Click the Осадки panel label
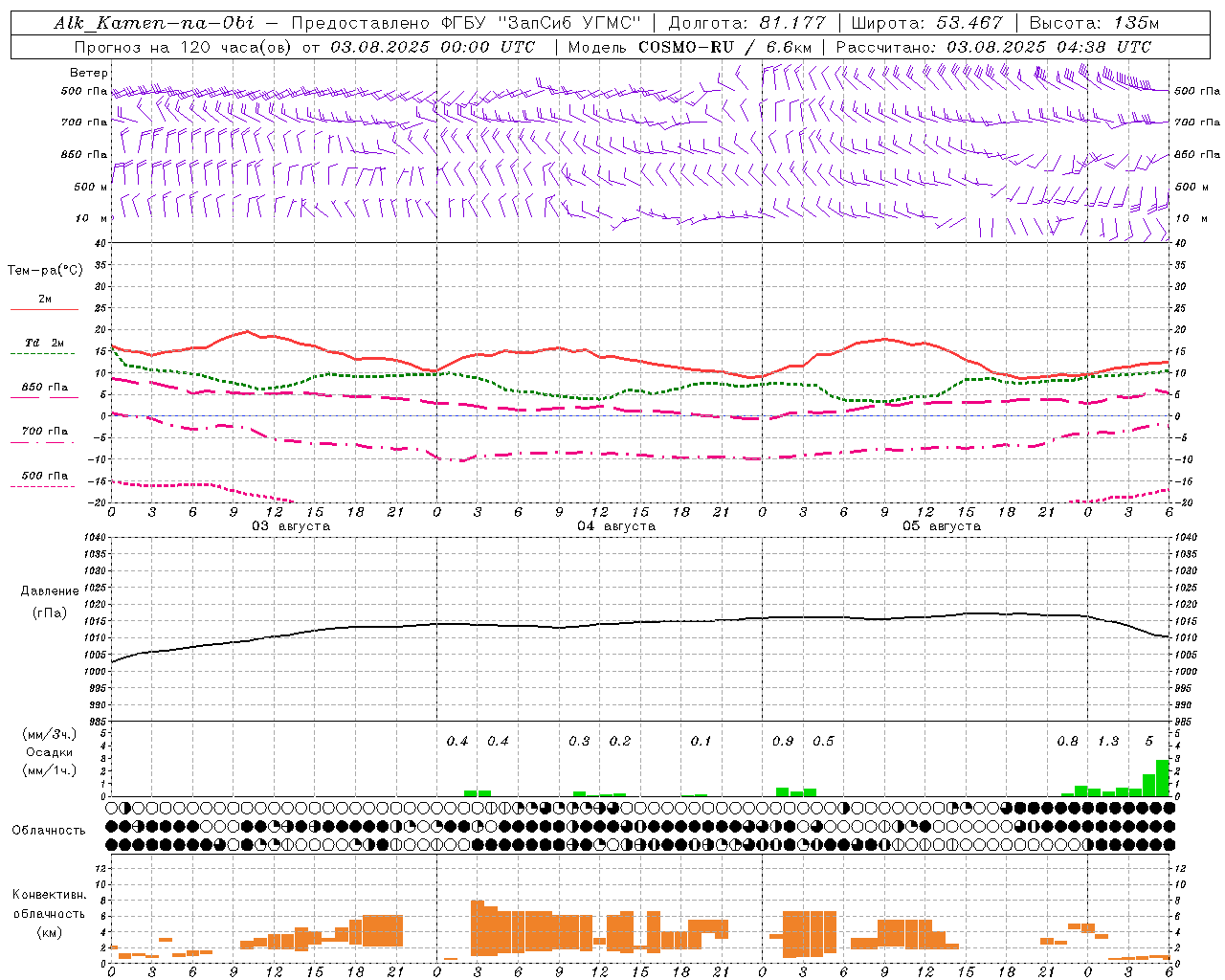 click(50, 752)
